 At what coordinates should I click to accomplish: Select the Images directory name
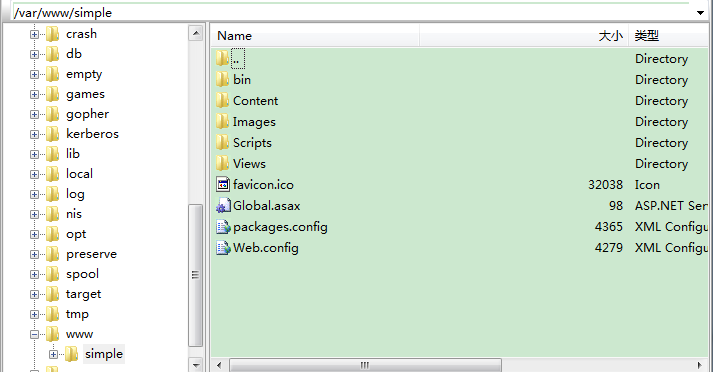(254, 121)
